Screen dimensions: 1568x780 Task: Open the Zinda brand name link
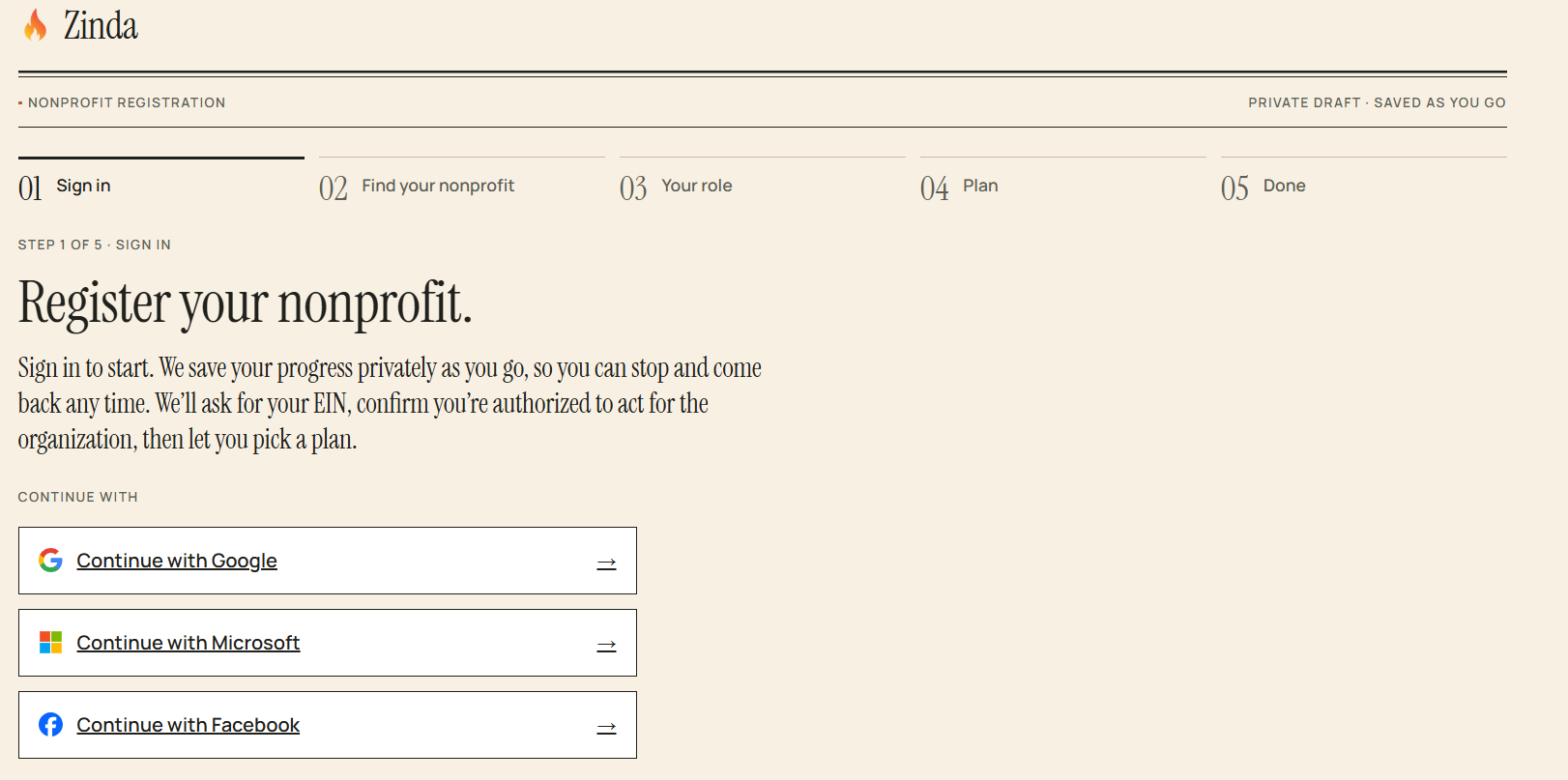(101, 26)
